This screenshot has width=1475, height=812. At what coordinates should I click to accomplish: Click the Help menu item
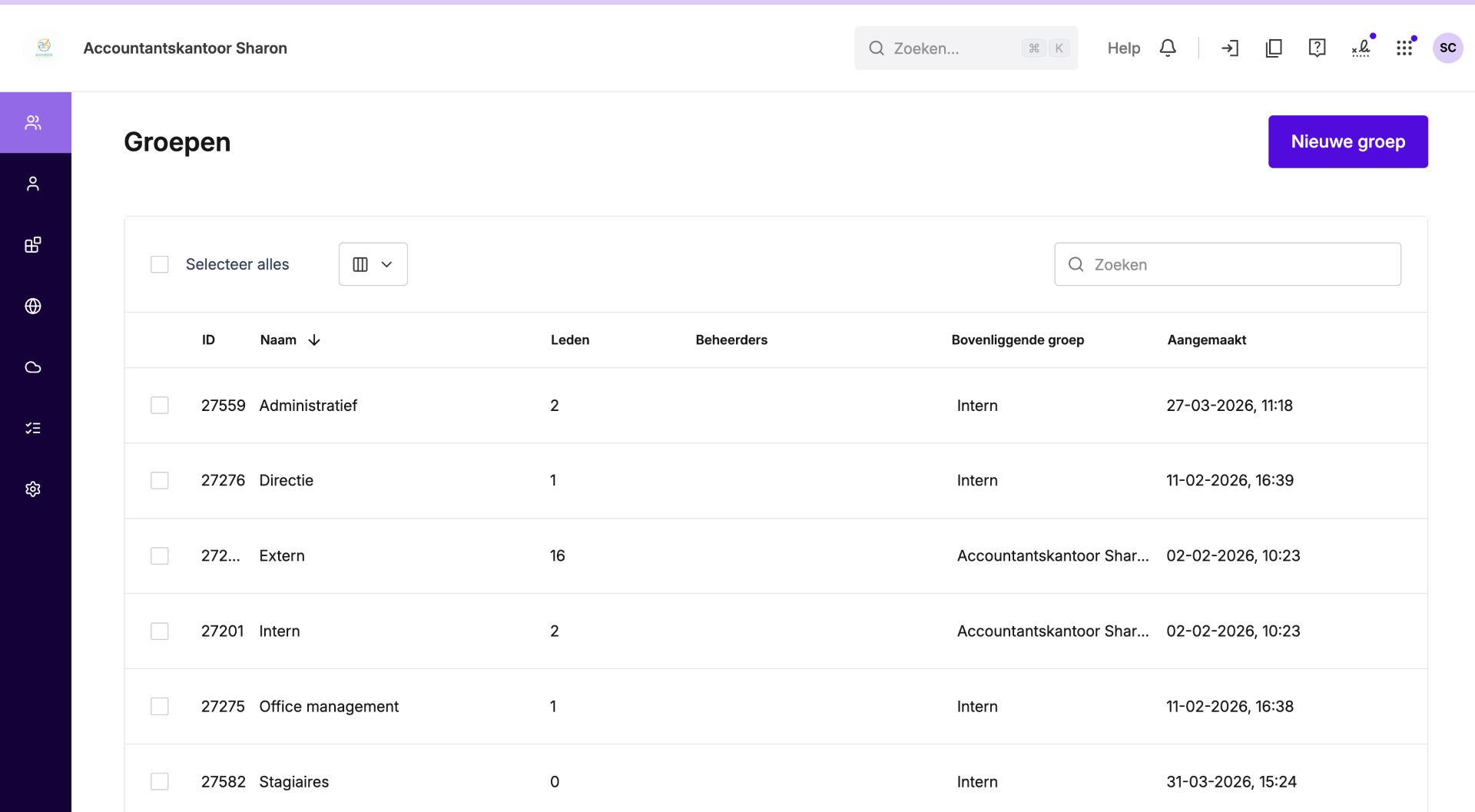1123,48
